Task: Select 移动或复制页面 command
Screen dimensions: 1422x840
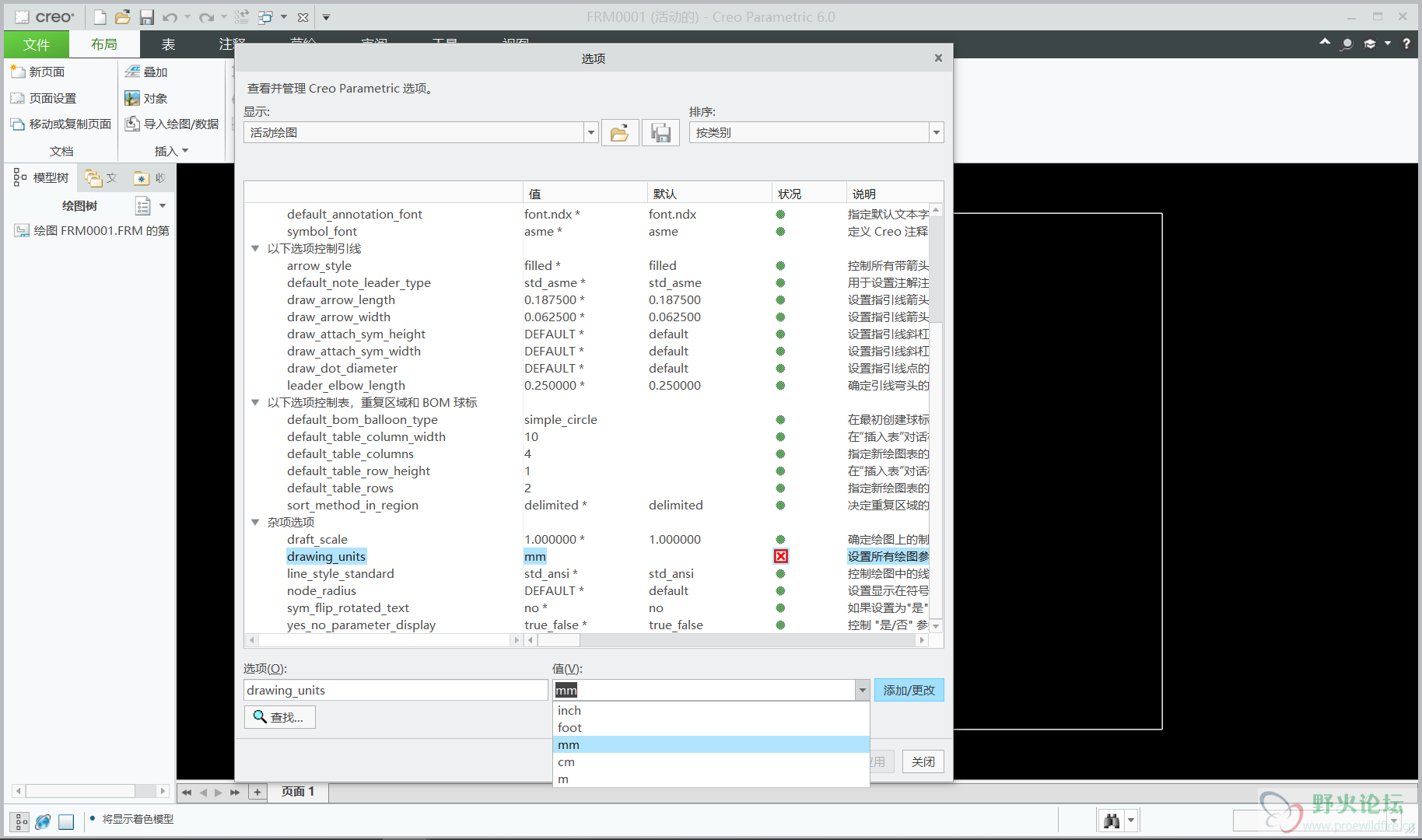Action: click(61, 124)
